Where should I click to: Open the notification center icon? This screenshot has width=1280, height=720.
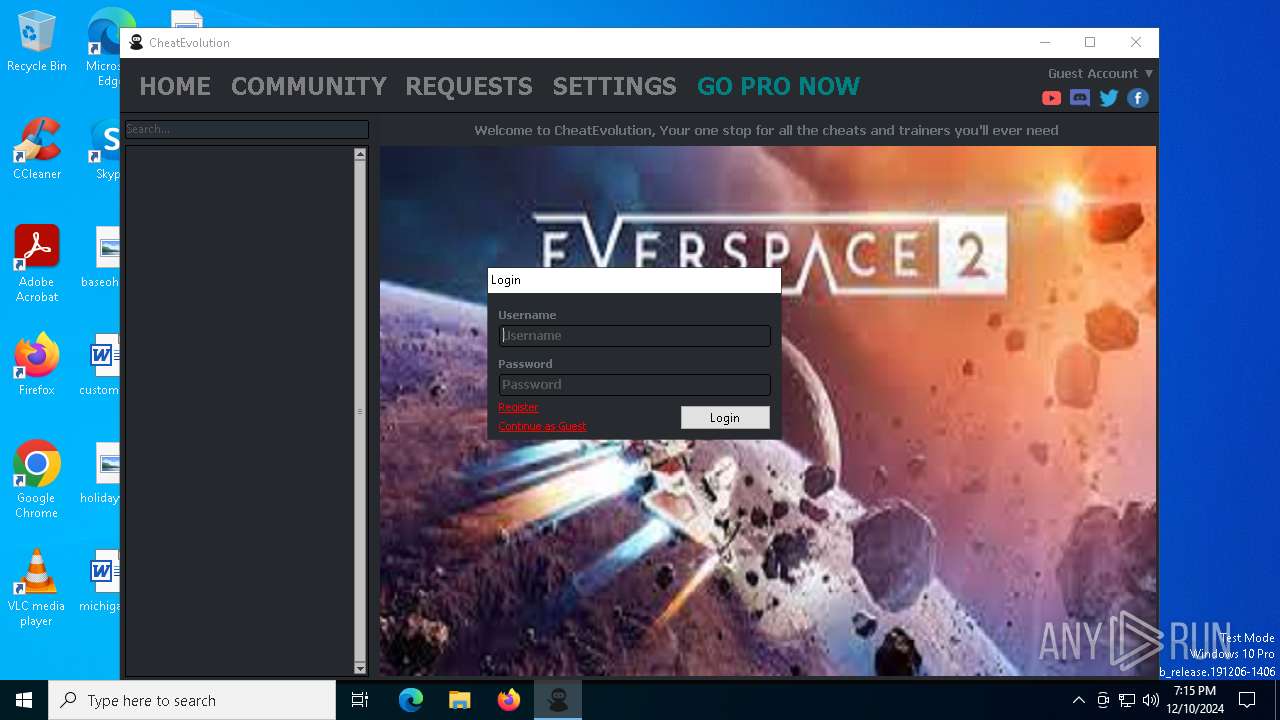coord(1247,700)
